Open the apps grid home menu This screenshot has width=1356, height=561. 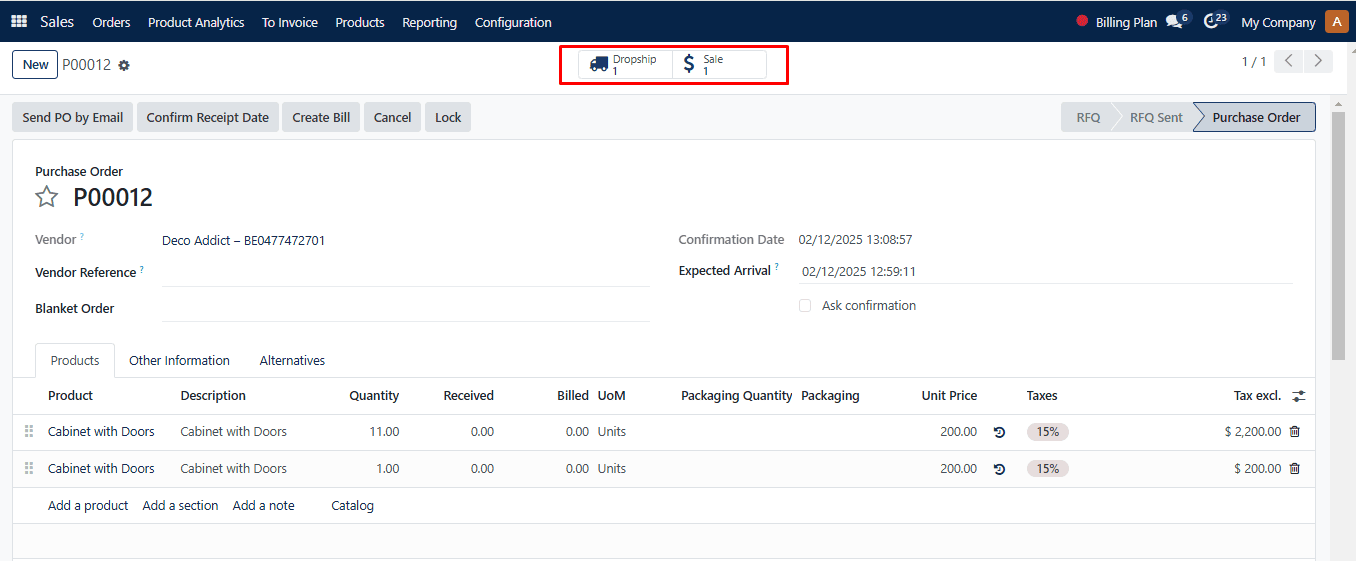[19, 21]
